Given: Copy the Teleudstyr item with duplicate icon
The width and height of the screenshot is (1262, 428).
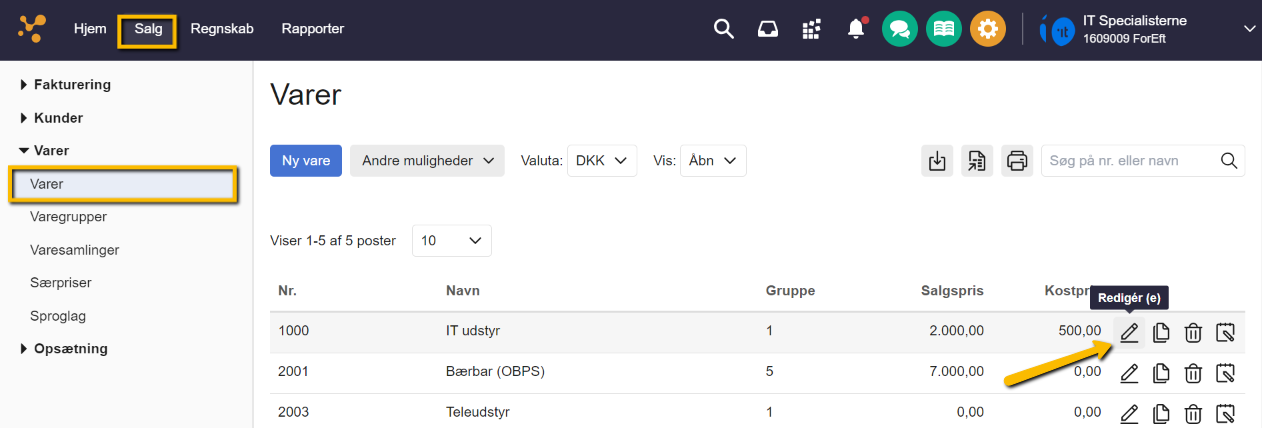Looking at the screenshot, I should tap(1161, 413).
